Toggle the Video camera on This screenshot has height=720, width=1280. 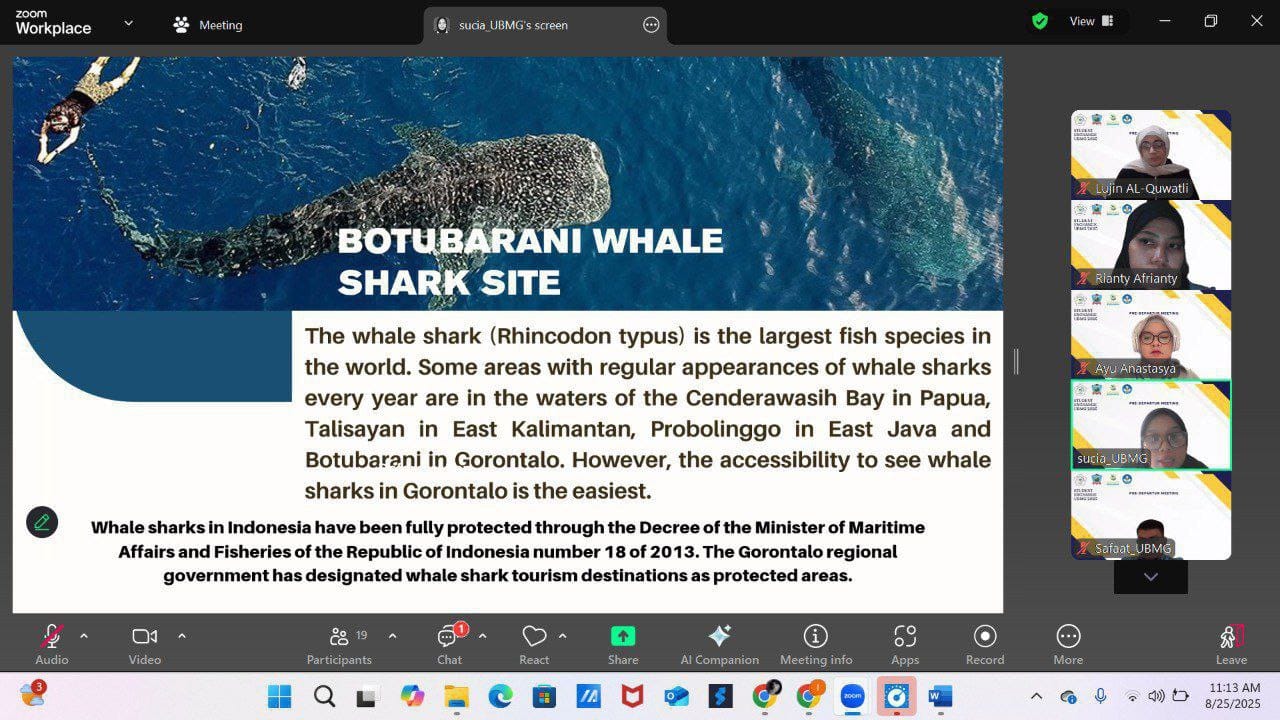click(144, 644)
